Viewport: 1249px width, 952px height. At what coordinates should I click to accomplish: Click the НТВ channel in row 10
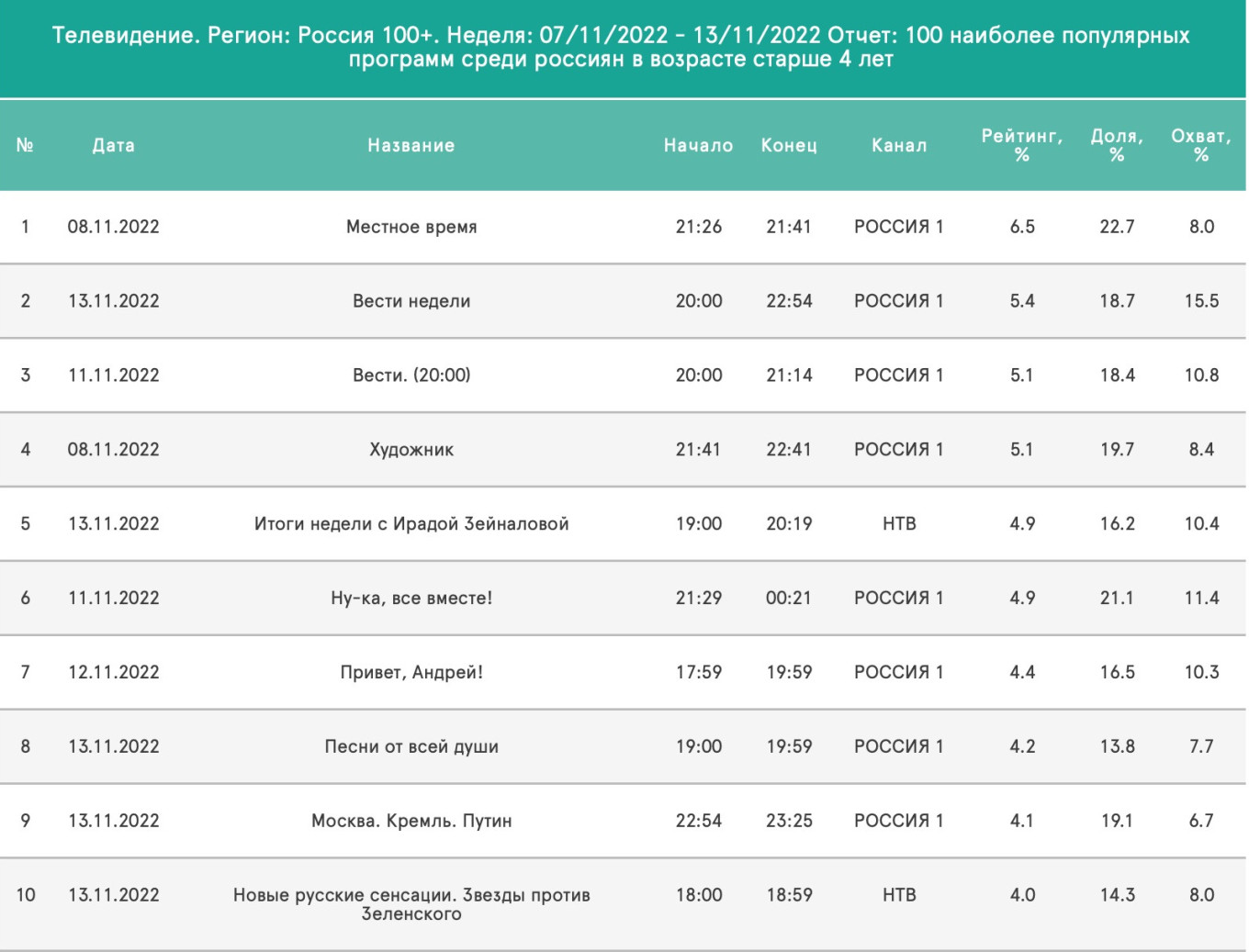pos(899,895)
